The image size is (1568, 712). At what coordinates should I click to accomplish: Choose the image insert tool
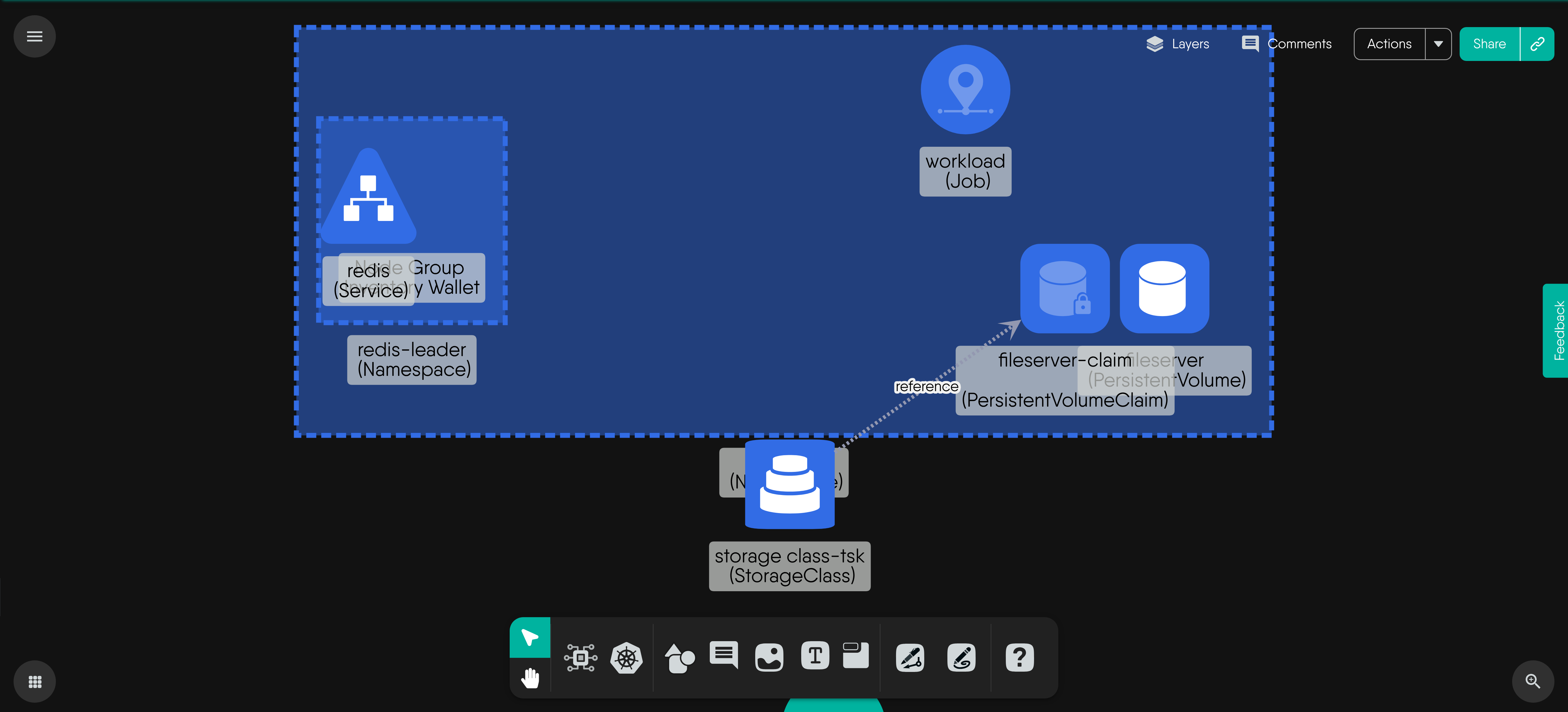769,658
